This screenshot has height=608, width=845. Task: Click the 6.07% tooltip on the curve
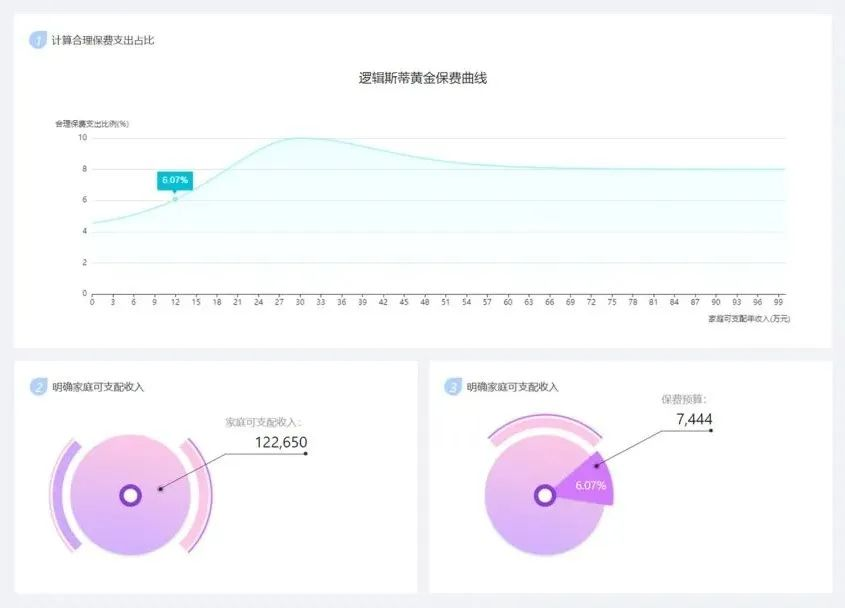(175, 181)
